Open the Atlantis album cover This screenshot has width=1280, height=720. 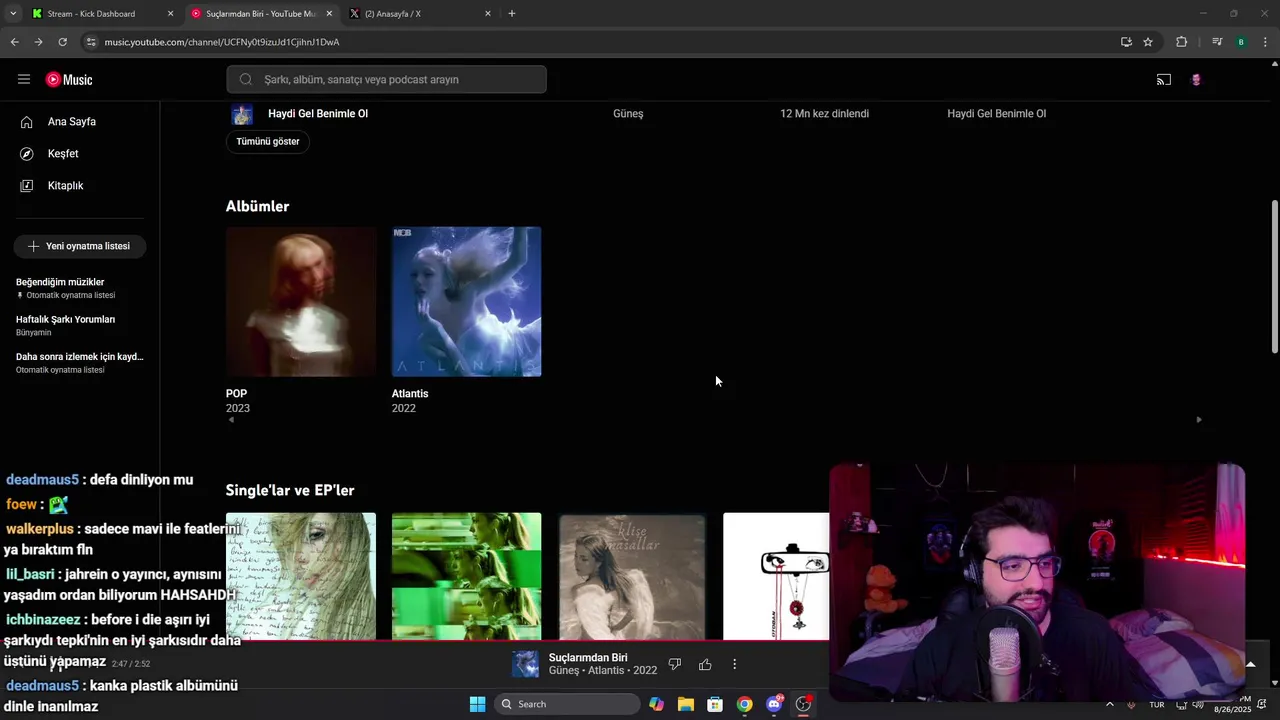pos(466,301)
